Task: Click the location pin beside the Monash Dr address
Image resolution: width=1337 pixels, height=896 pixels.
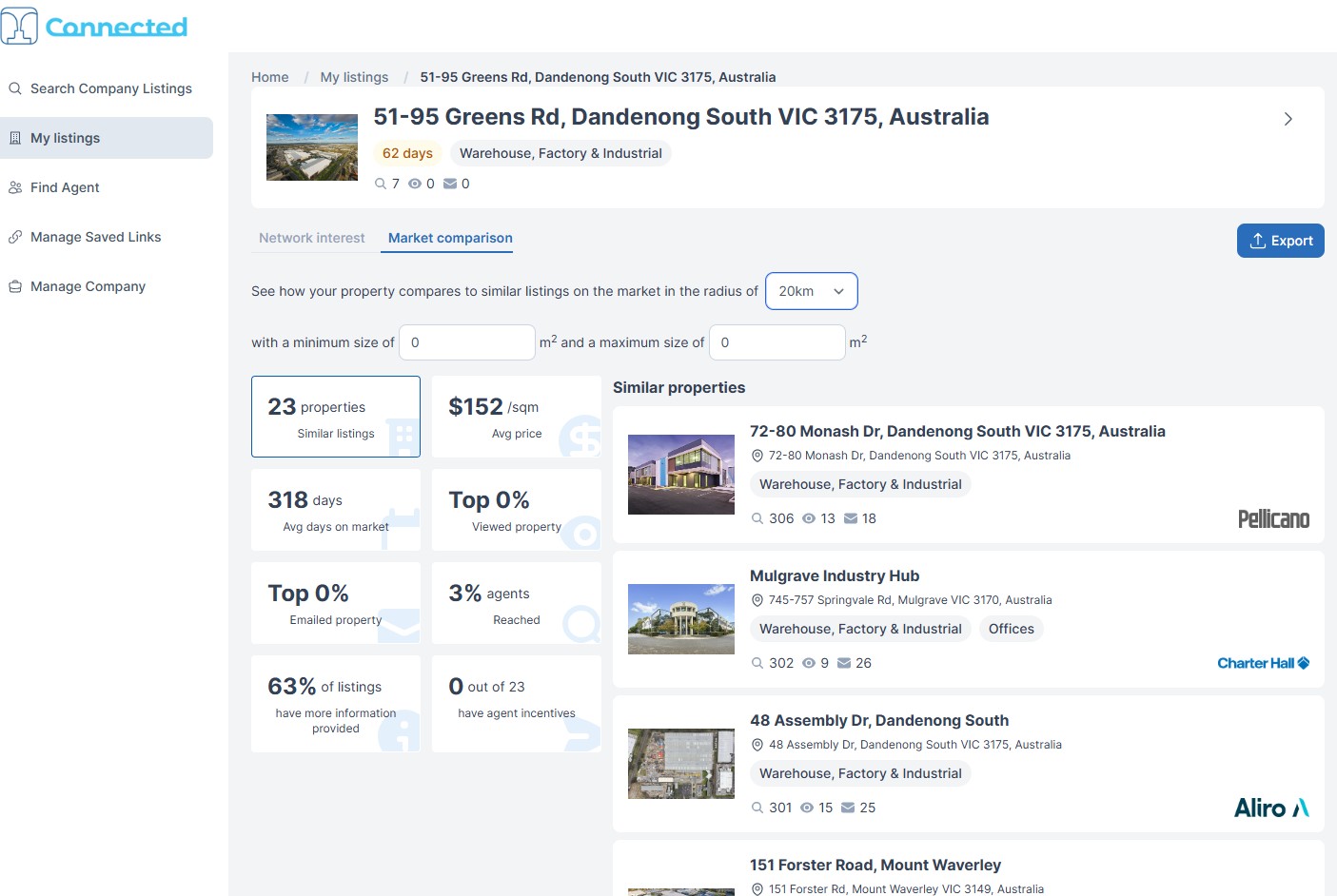Action: [757, 455]
